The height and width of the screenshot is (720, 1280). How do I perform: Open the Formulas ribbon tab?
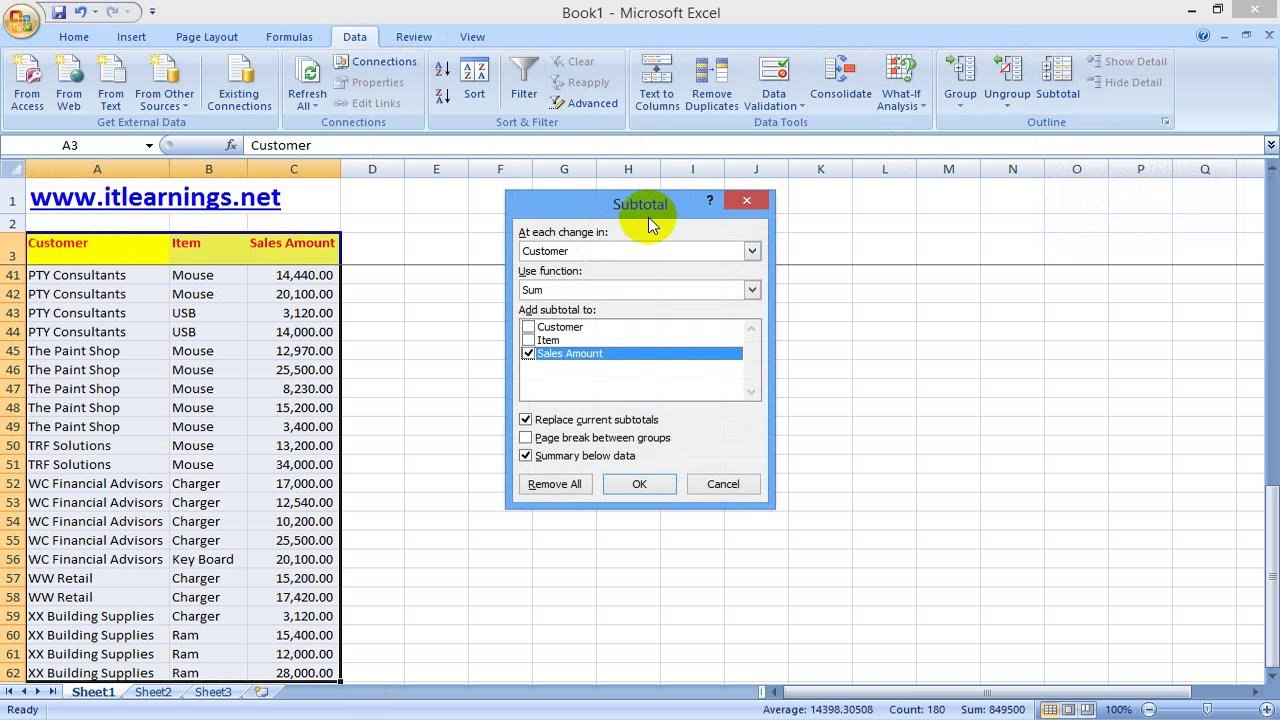point(289,37)
